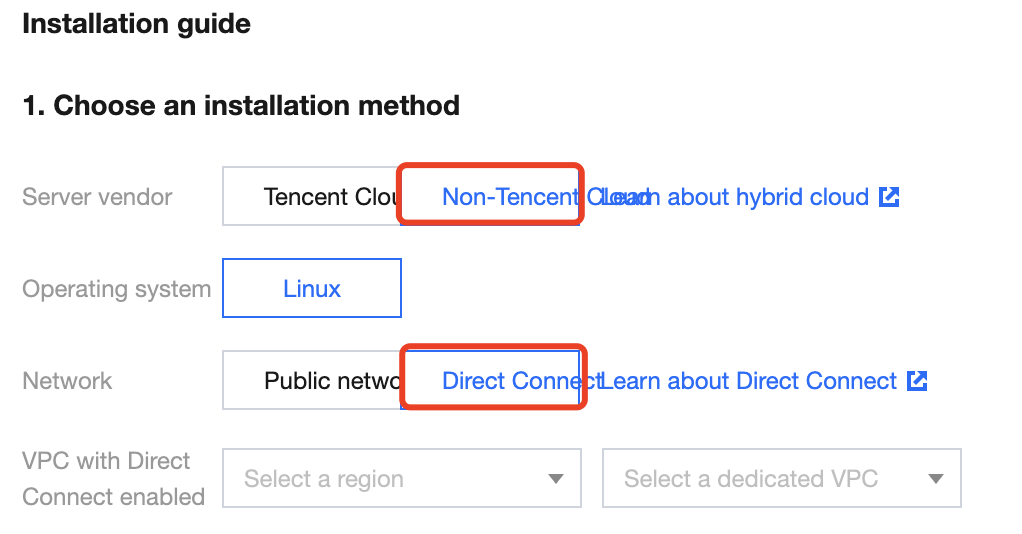Click the Operating system label

coord(116,289)
